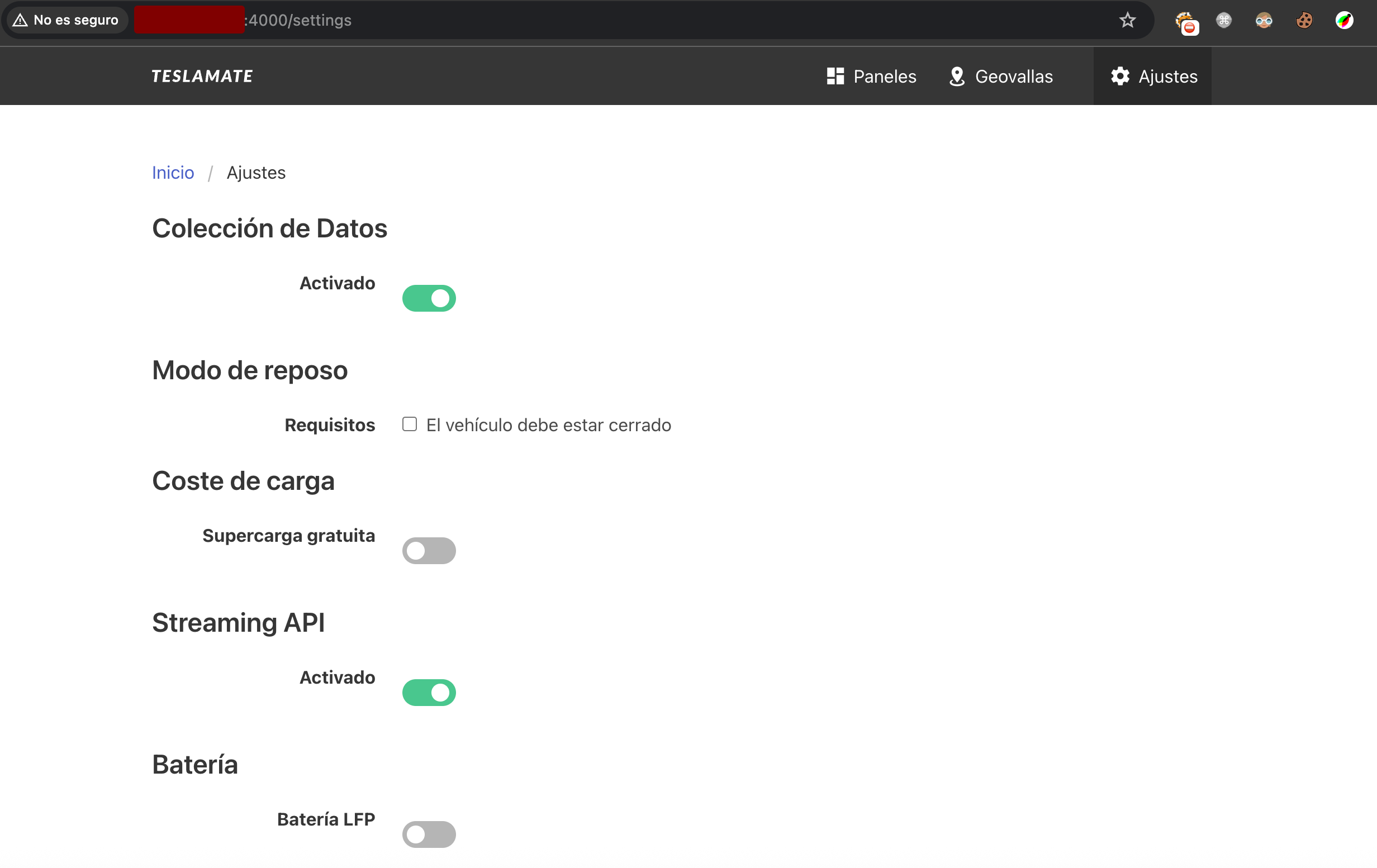The width and height of the screenshot is (1377, 868).
Task: Click the Batería LFP label
Action: (326, 819)
